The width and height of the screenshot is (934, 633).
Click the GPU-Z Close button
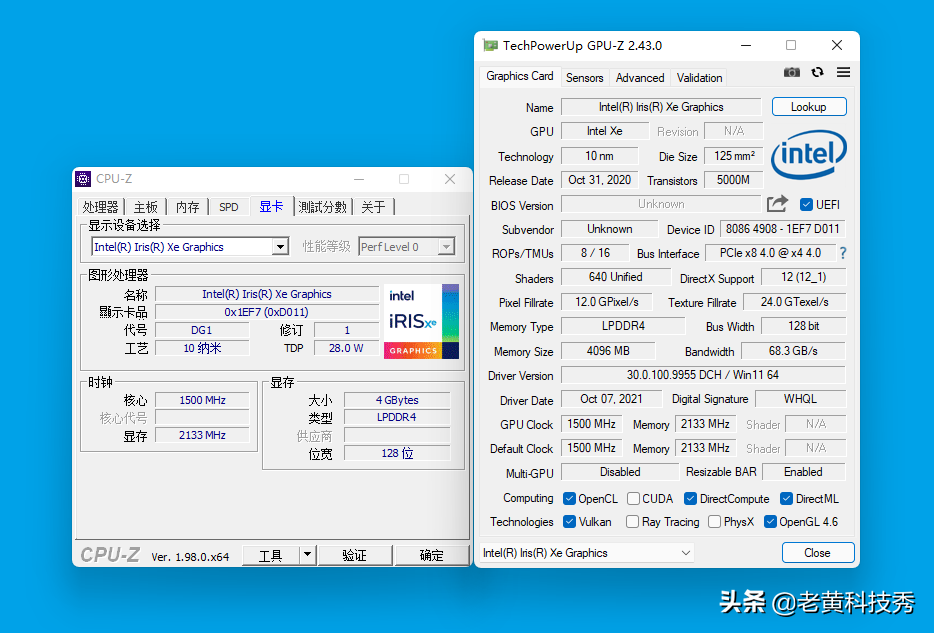pos(817,553)
